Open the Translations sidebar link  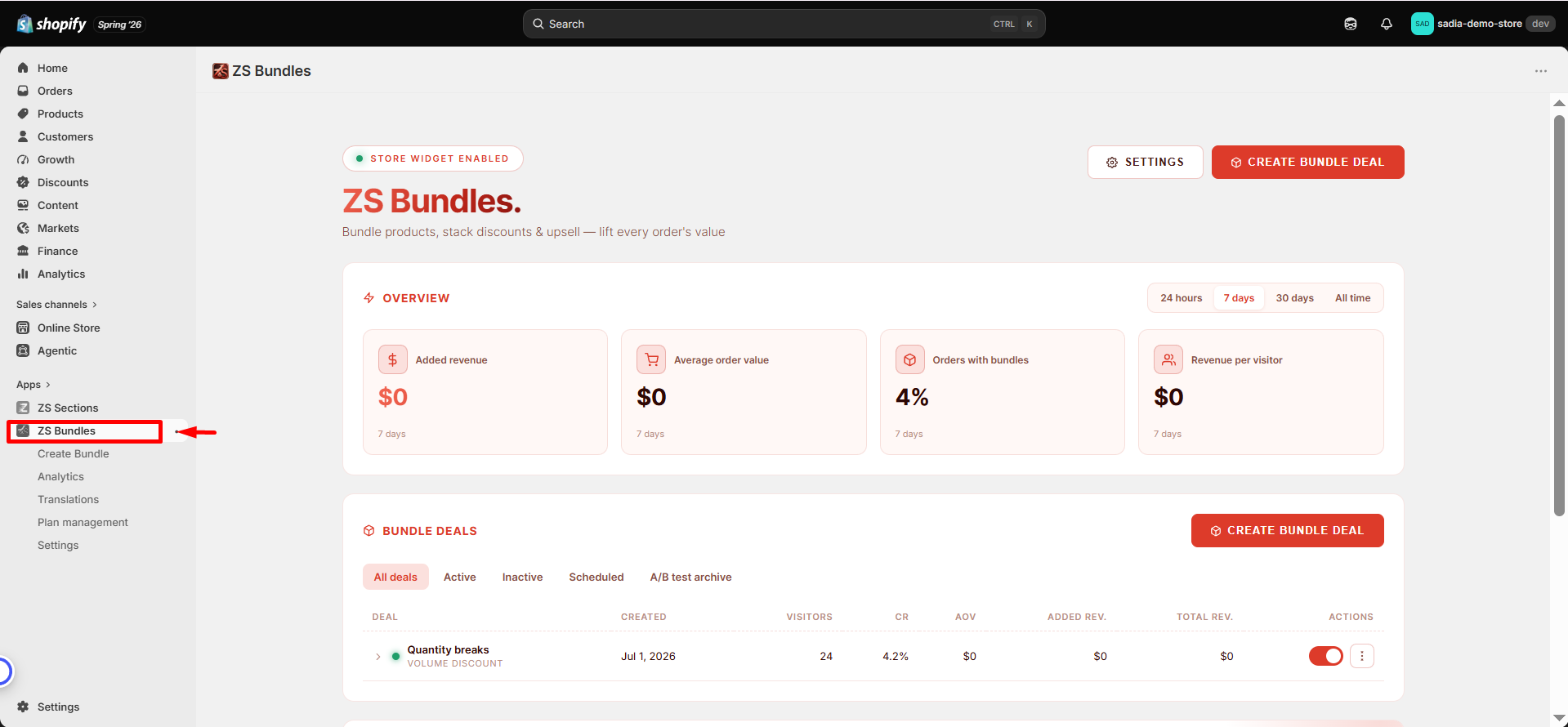tap(68, 499)
